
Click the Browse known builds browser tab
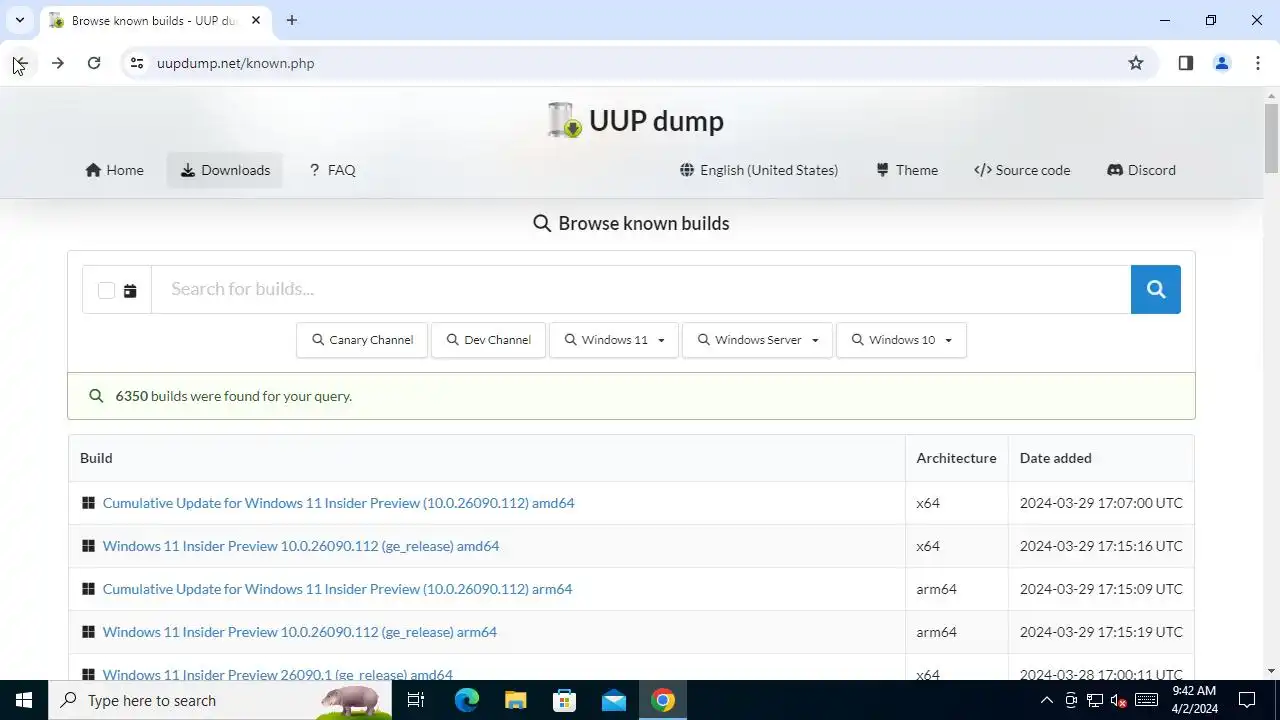click(155, 20)
